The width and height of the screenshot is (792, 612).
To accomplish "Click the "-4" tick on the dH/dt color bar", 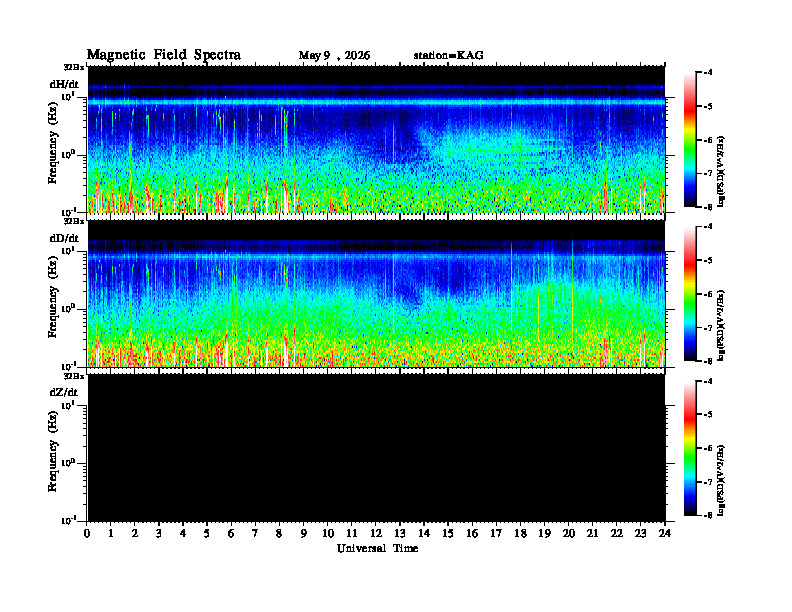I will pyautogui.click(x=708, y=73).
